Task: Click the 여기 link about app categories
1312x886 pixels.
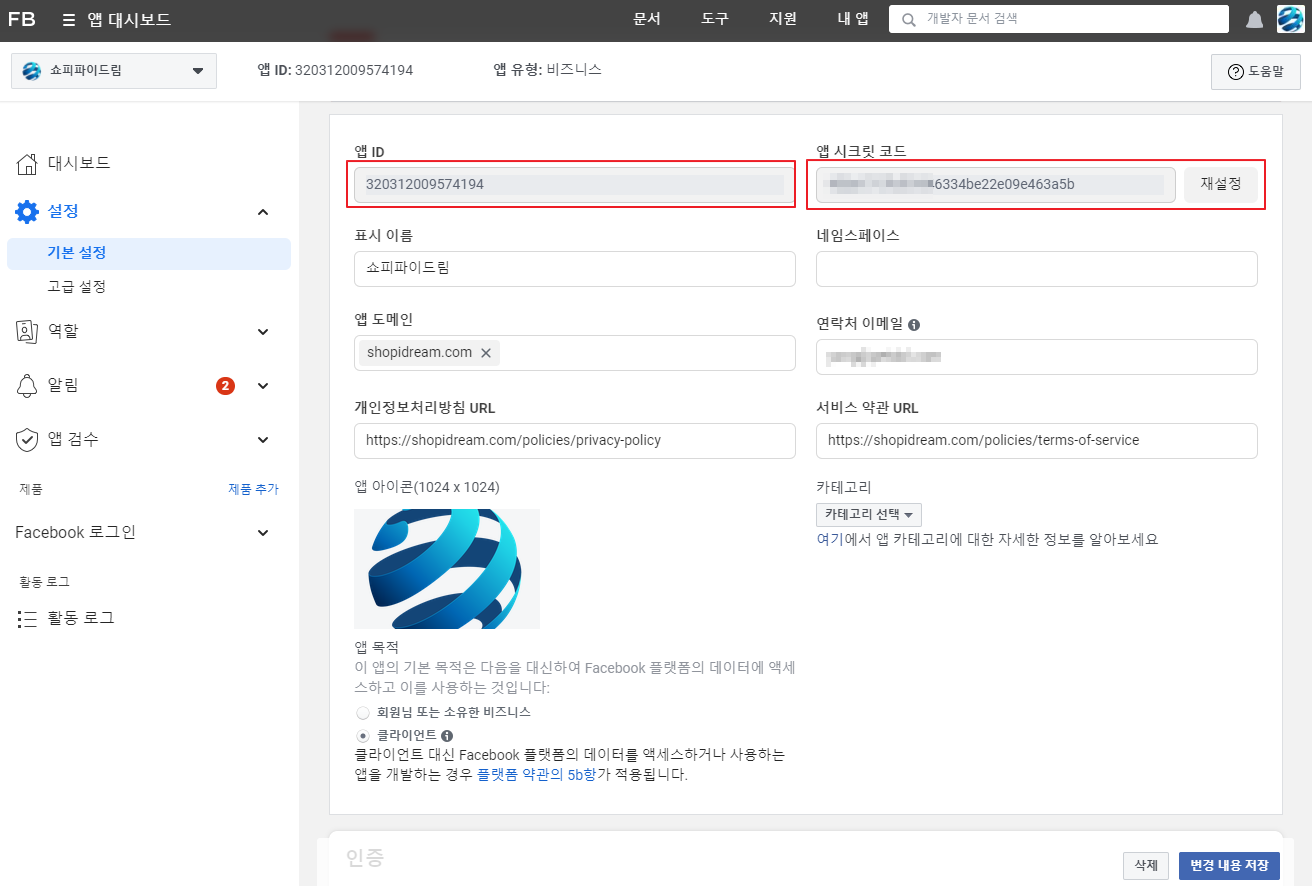Action: (x=830, y=540)
